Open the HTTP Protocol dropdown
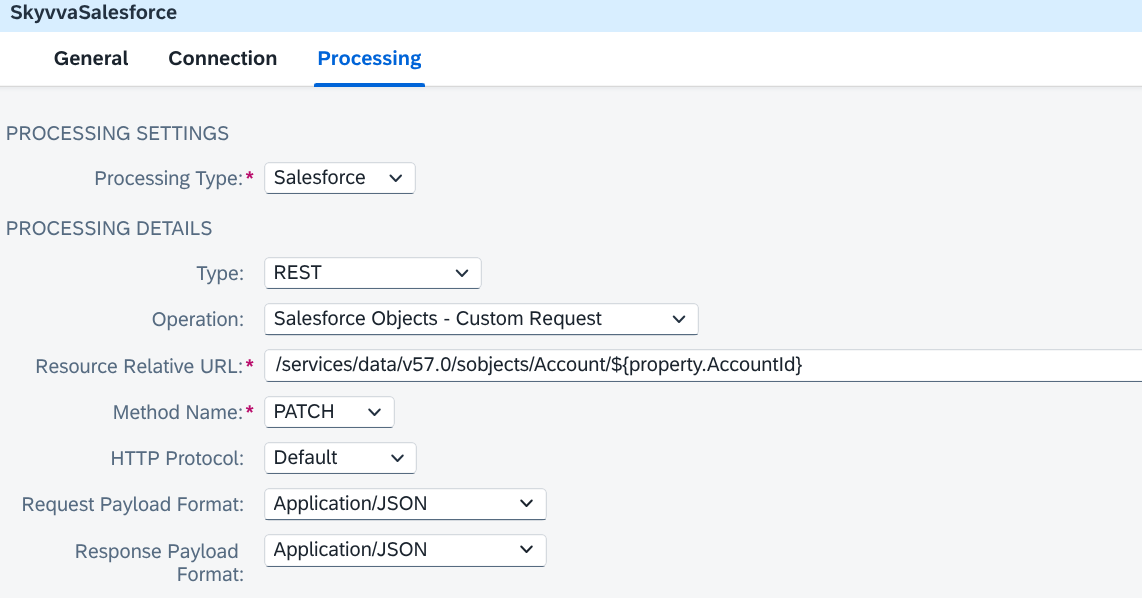 point(340,457)
